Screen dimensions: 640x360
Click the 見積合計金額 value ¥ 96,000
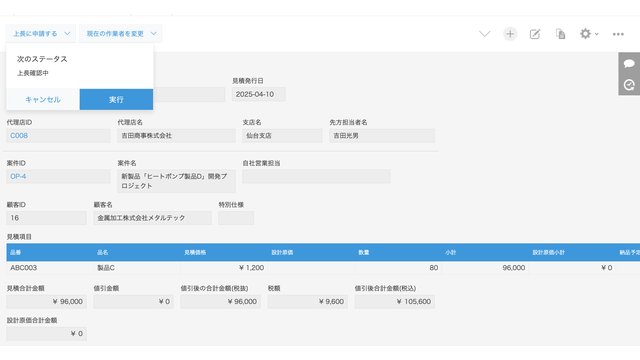(46, 302)
